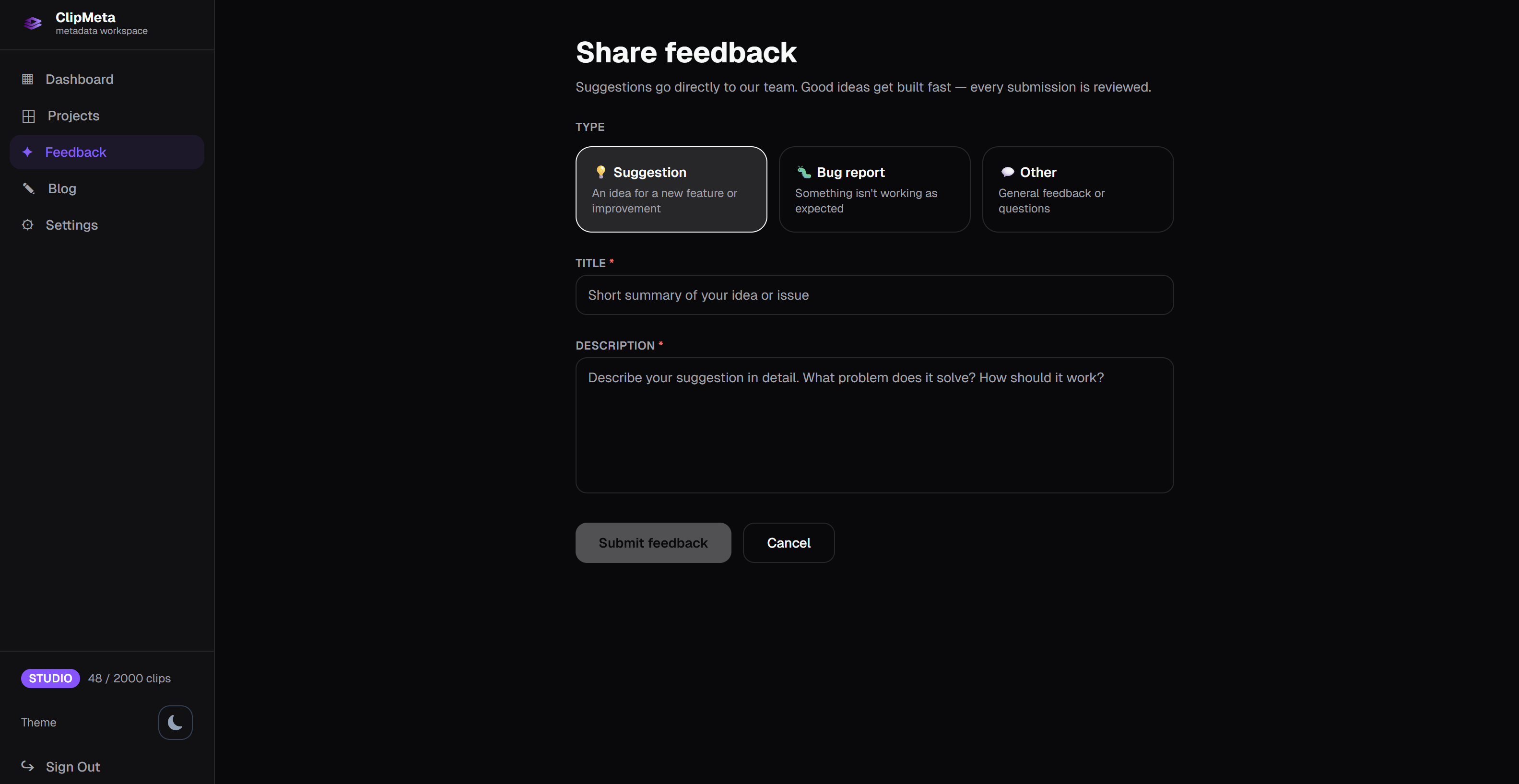1519x784 pixels.
Task: Click the Settings gear icon
Action: 28,224
